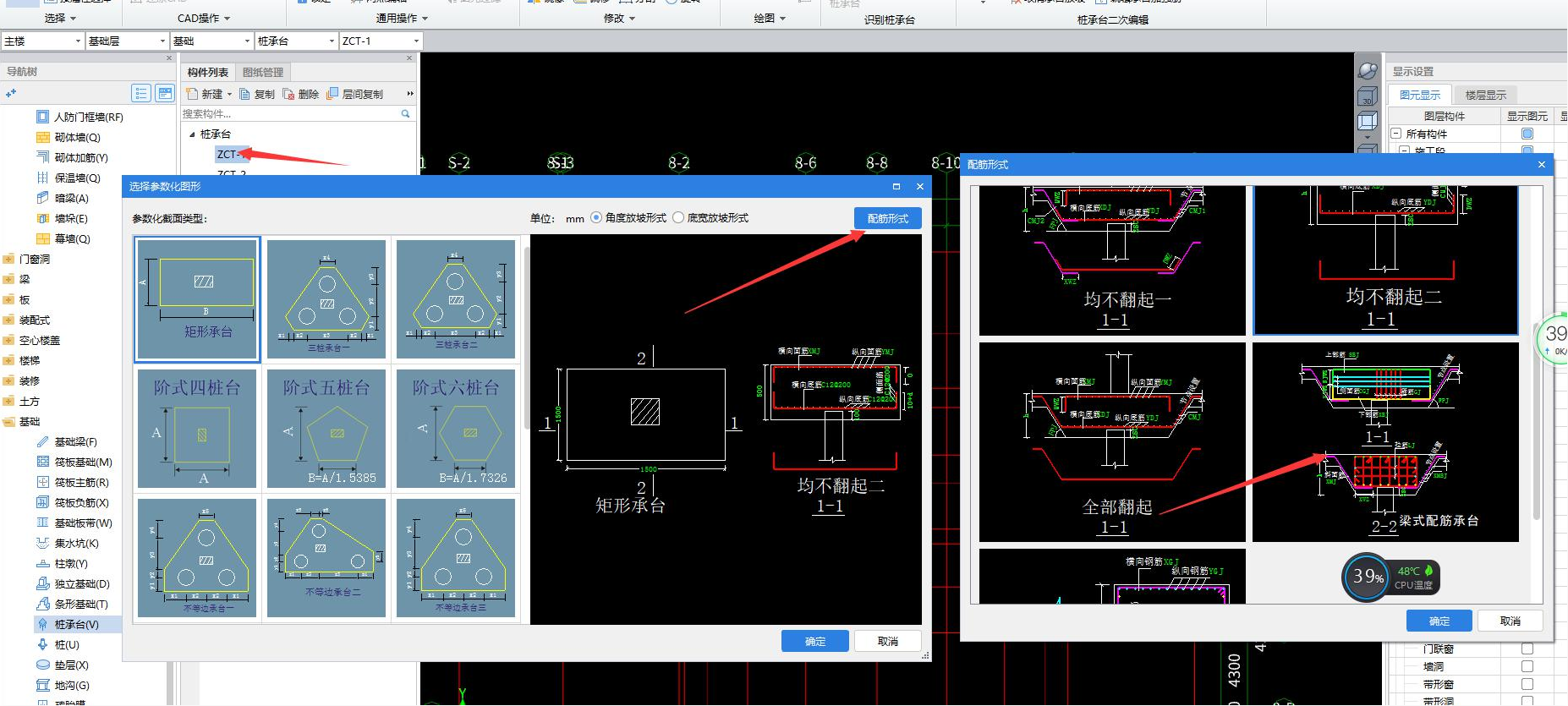Click the 层间复制 inter-floor copy icon
1568x706 pixels.
click(x=332, y=94)
